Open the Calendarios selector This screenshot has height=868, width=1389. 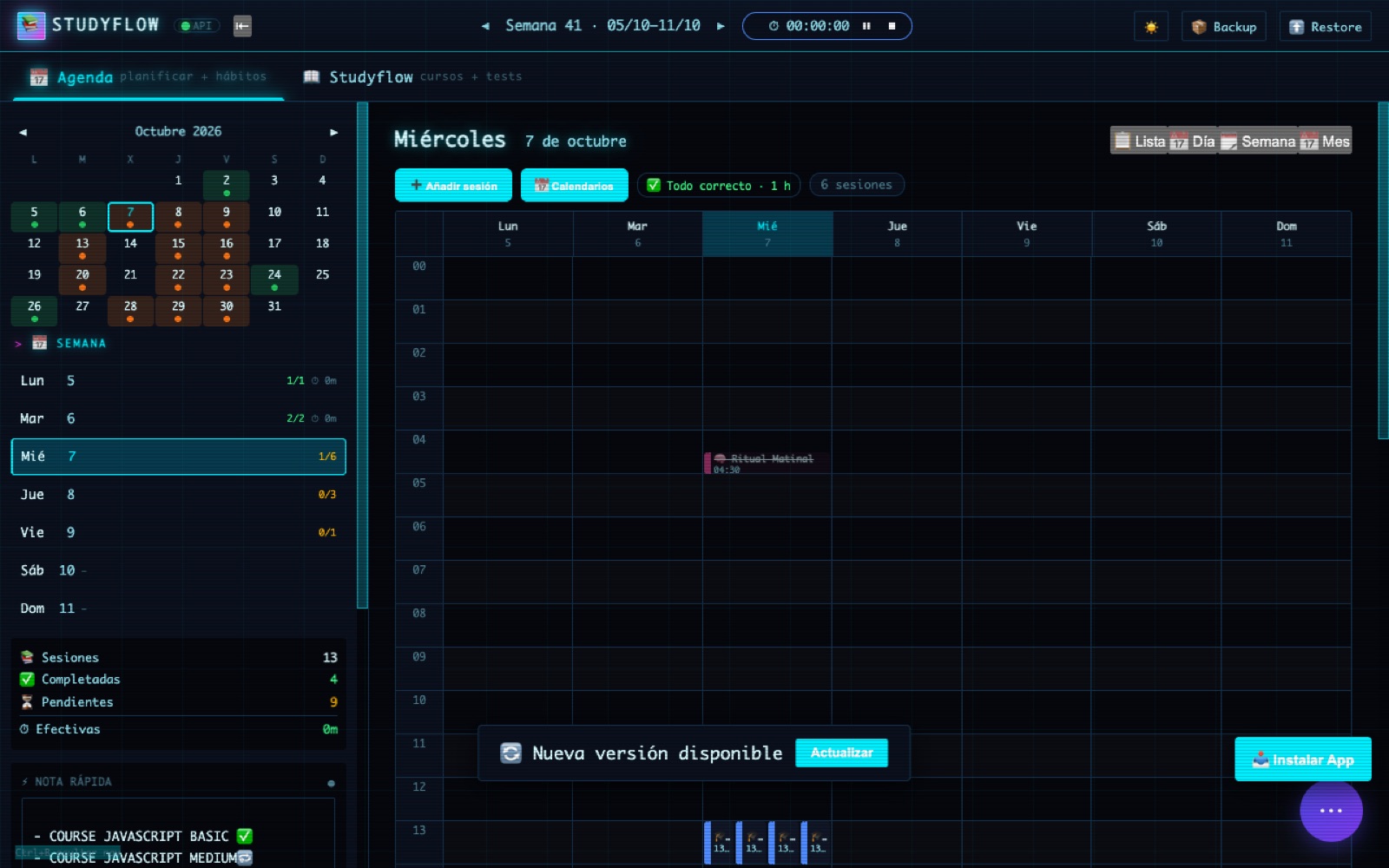coord(574,185)
